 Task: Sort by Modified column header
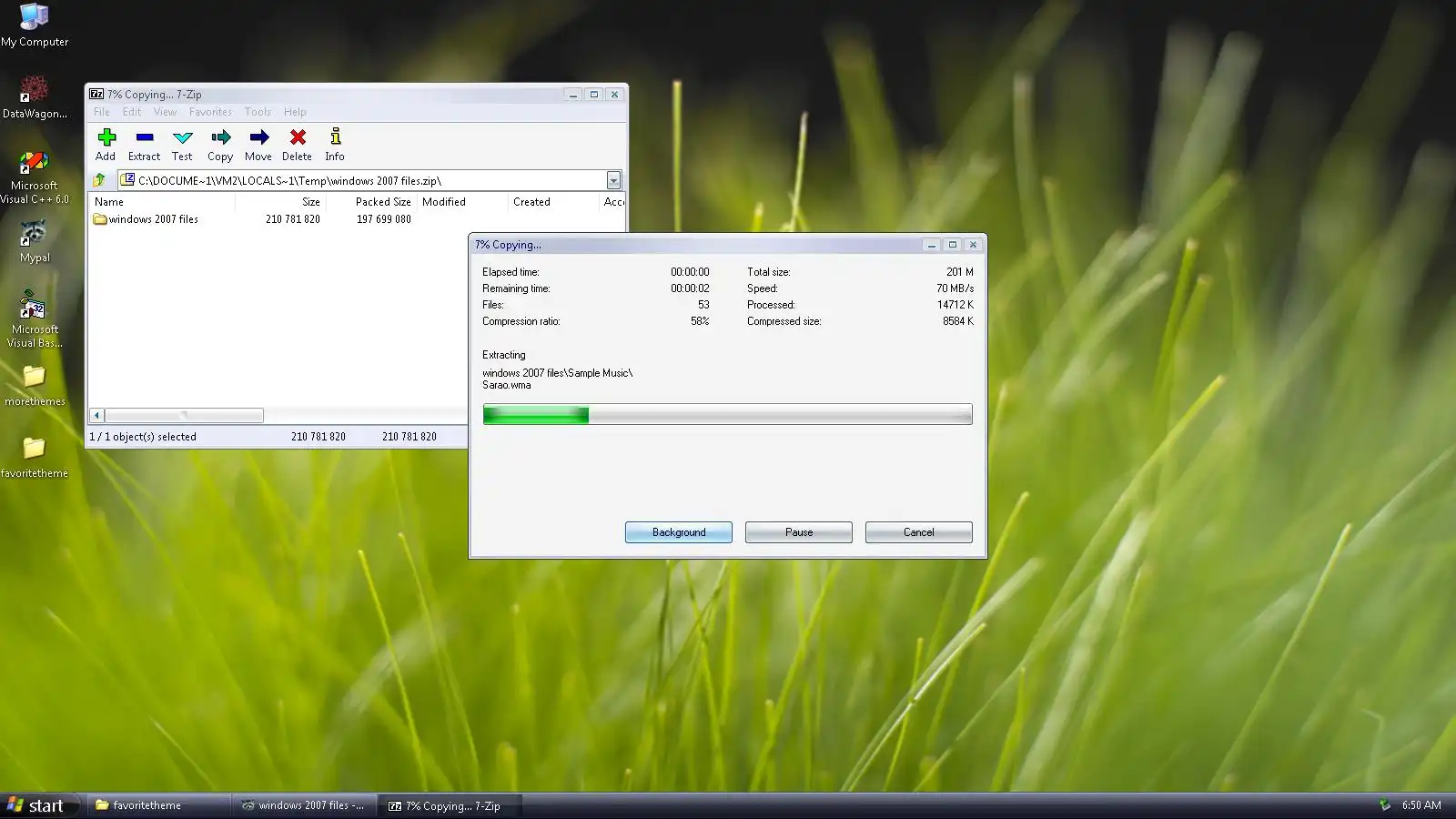(x=462, y=202)
